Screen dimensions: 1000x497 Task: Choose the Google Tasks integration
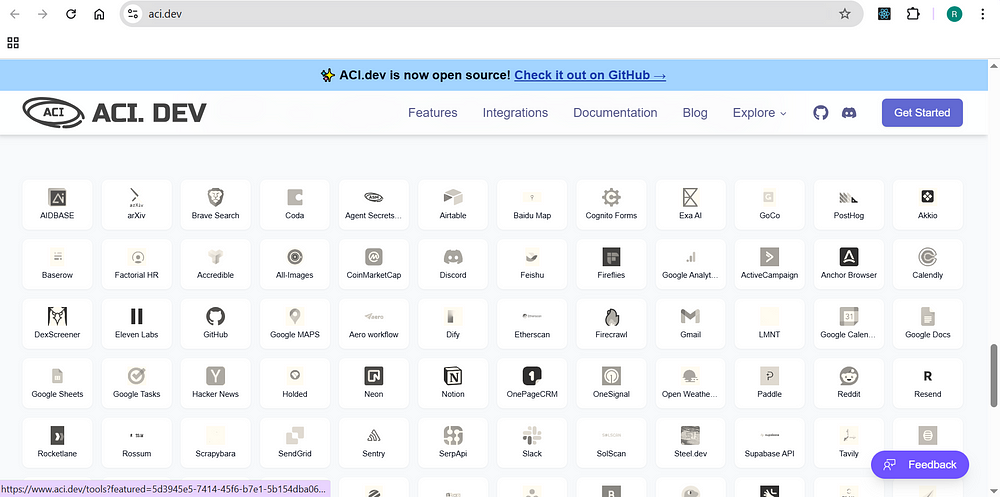click(136, 383)
